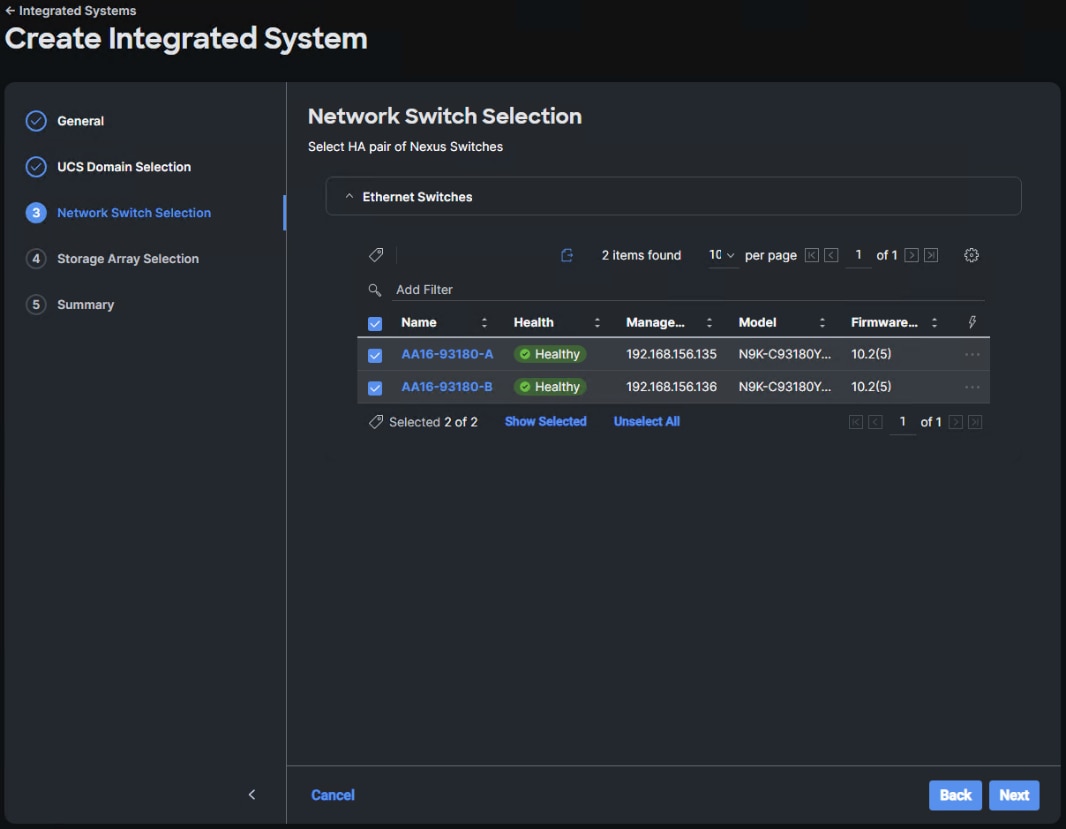Viewport: 1066px width, 829px height.
Task: Open row actions for AA16-93180-B
Action: click(972, 387)
